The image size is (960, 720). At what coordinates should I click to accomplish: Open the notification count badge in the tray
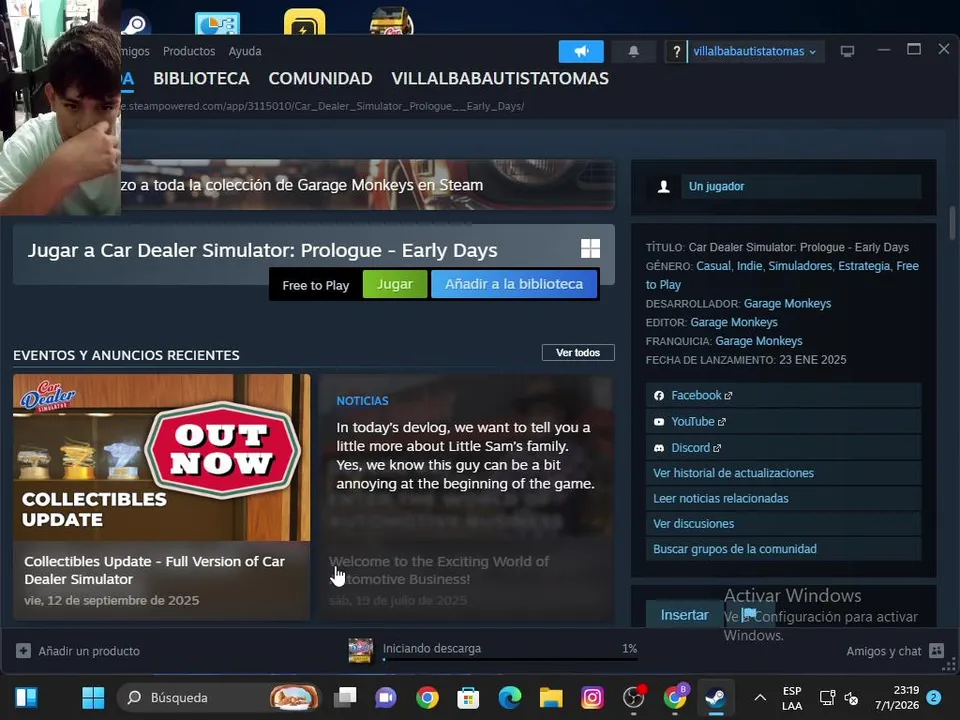pos(933,697)
